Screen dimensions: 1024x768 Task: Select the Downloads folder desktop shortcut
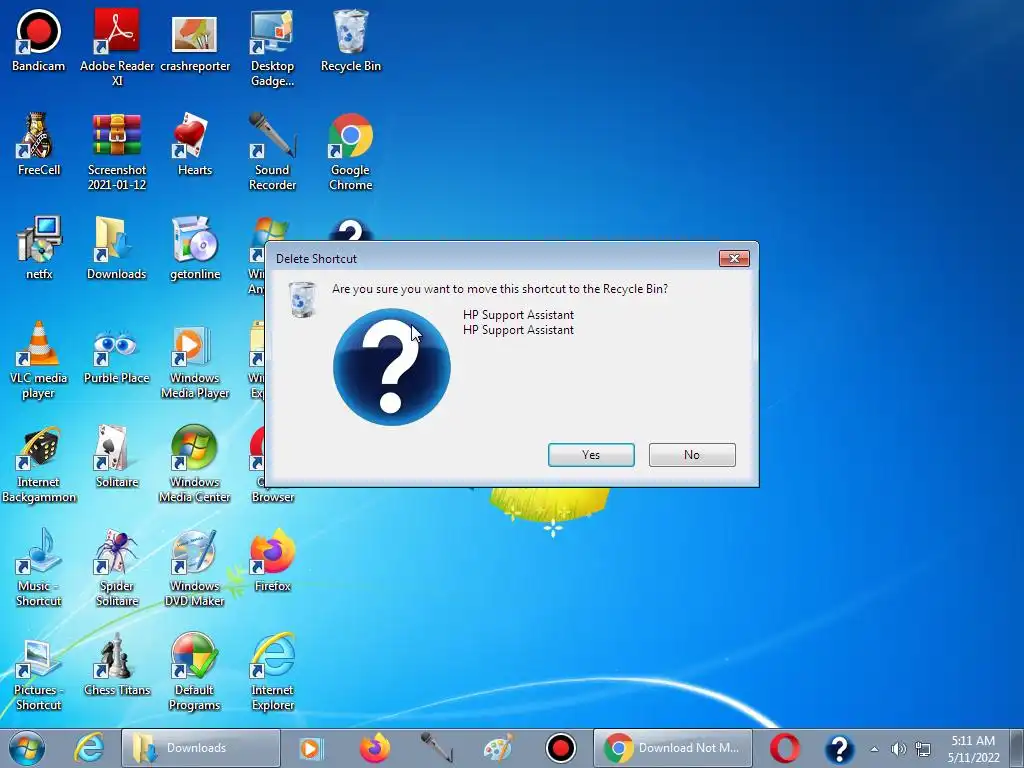[117, 248]
